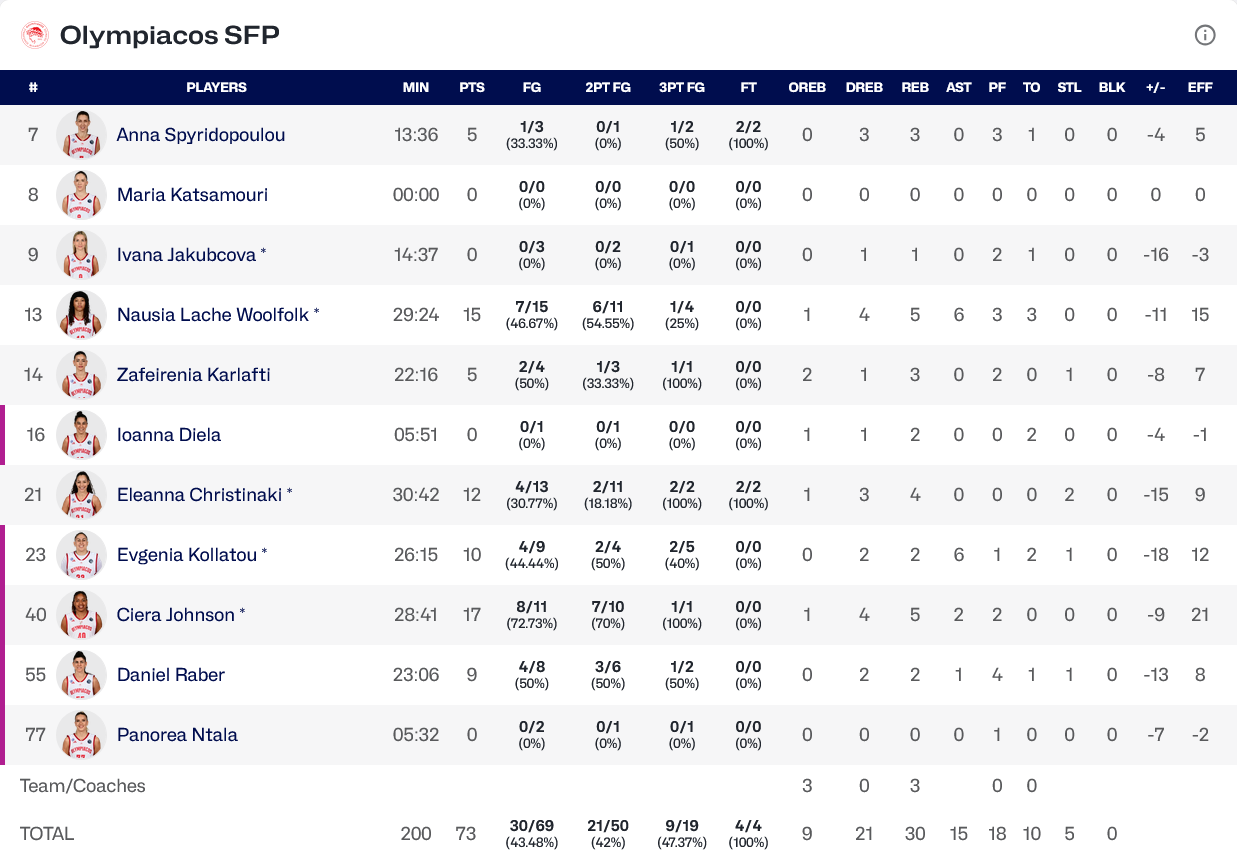The width and height of the screenshot is (1237, 857).
Task: Open Eleanna Christinaki's player profile link
Action: click(x=199, y=495)
